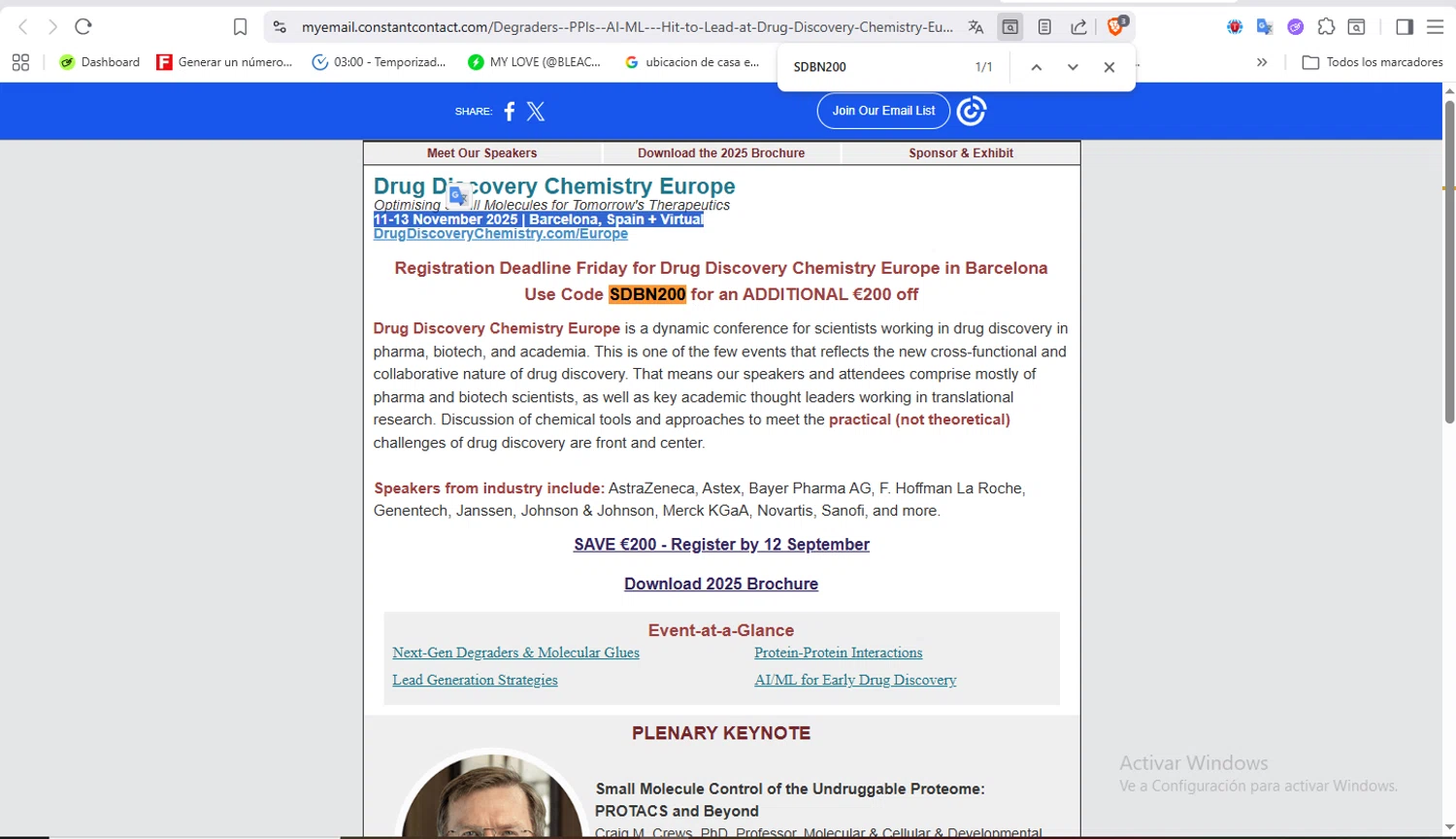Click the PLENARY KEYNOTE heading

tap(721, 733)
